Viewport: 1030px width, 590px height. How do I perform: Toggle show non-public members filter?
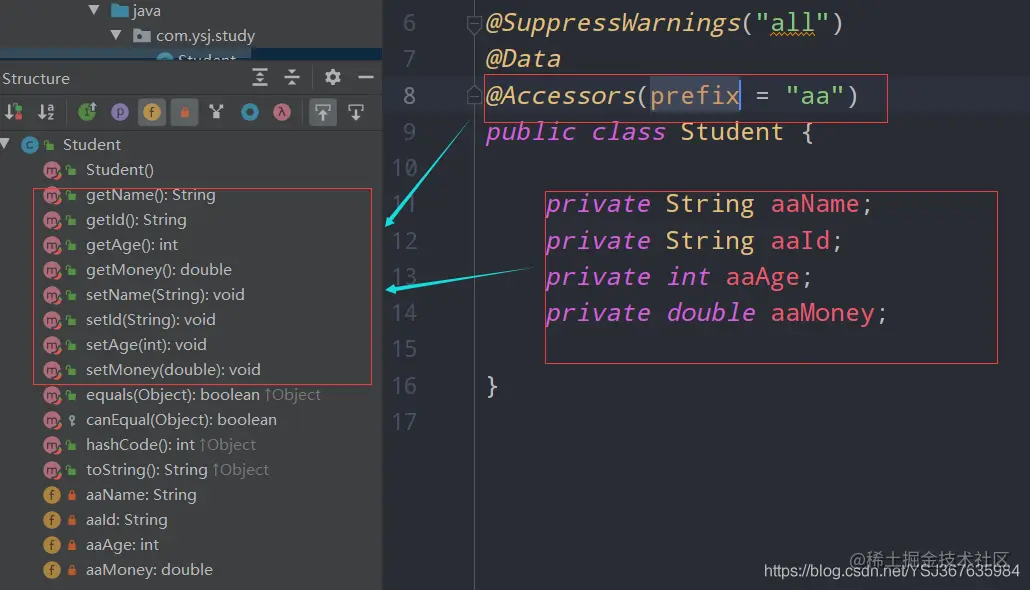point(185,112)
